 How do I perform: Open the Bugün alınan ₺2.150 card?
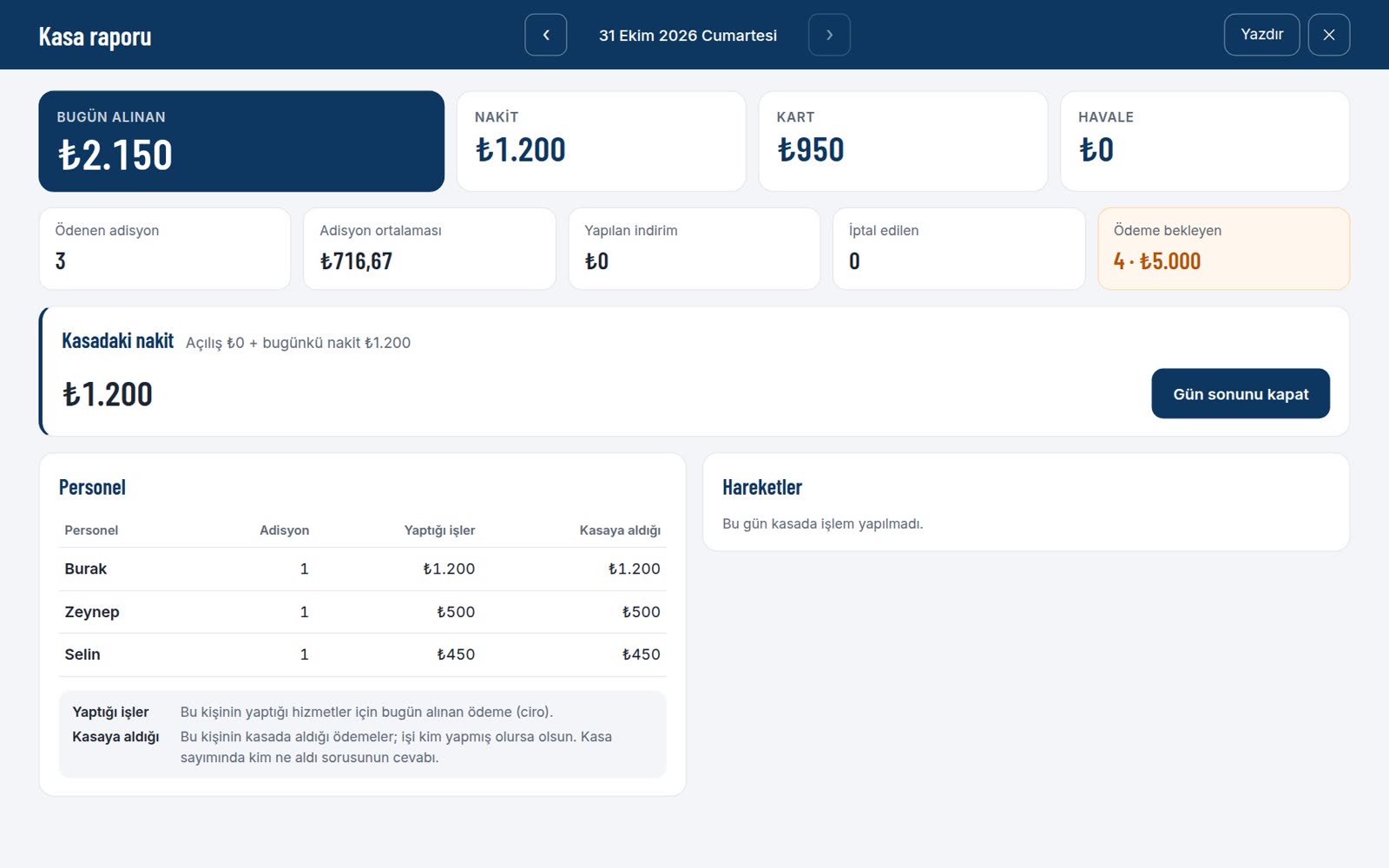point(241,141)
